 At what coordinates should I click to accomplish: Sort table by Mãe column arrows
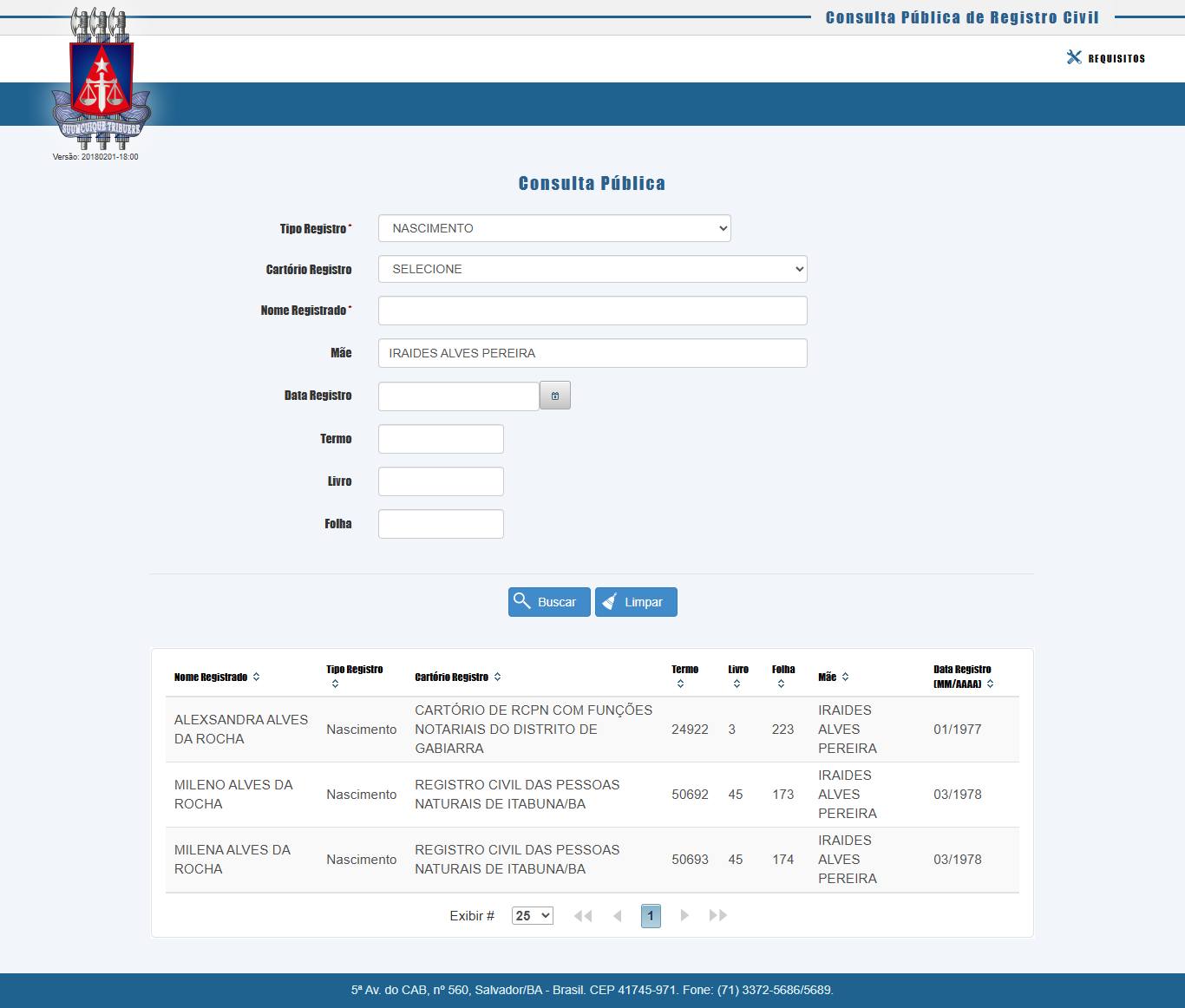(845, 677)
